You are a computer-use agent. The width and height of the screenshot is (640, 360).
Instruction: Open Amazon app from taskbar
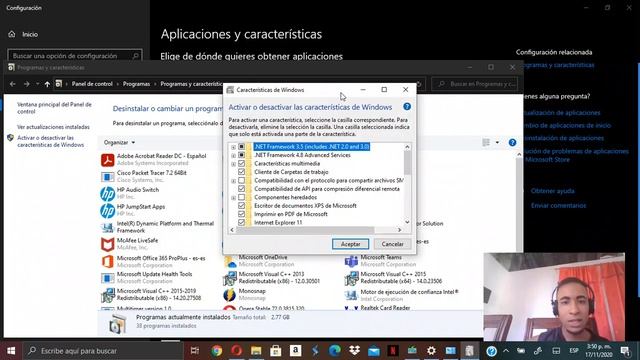coord(296,351)
